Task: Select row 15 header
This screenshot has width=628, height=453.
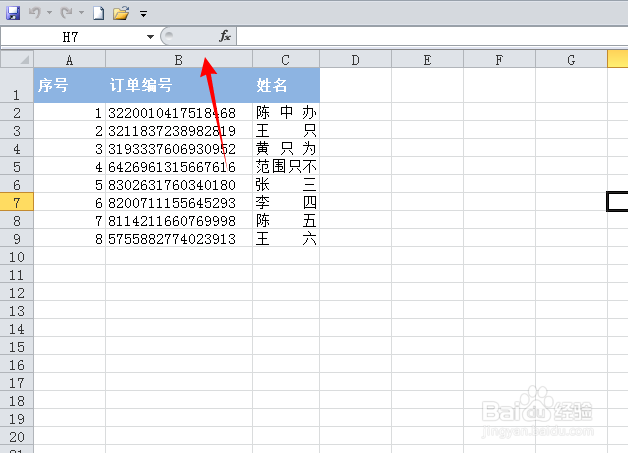Action: tap(17, 347)
